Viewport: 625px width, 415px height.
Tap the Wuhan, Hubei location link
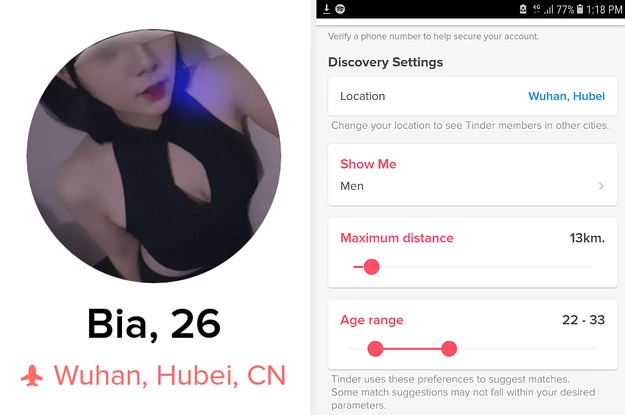click(566, 96)
